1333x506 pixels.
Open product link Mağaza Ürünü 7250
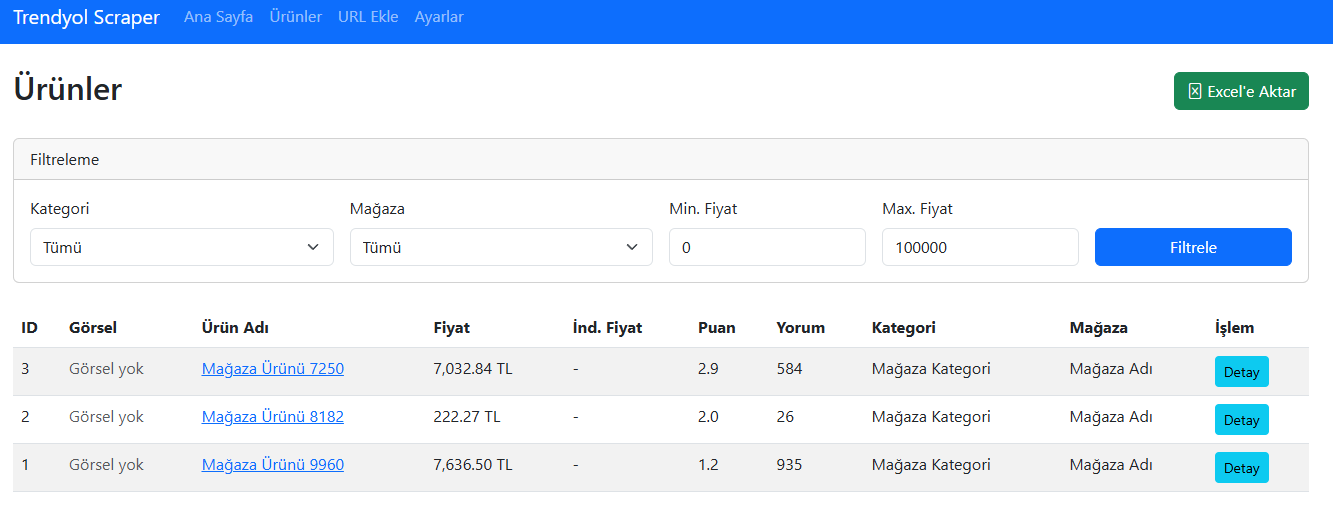coord(273,369)
